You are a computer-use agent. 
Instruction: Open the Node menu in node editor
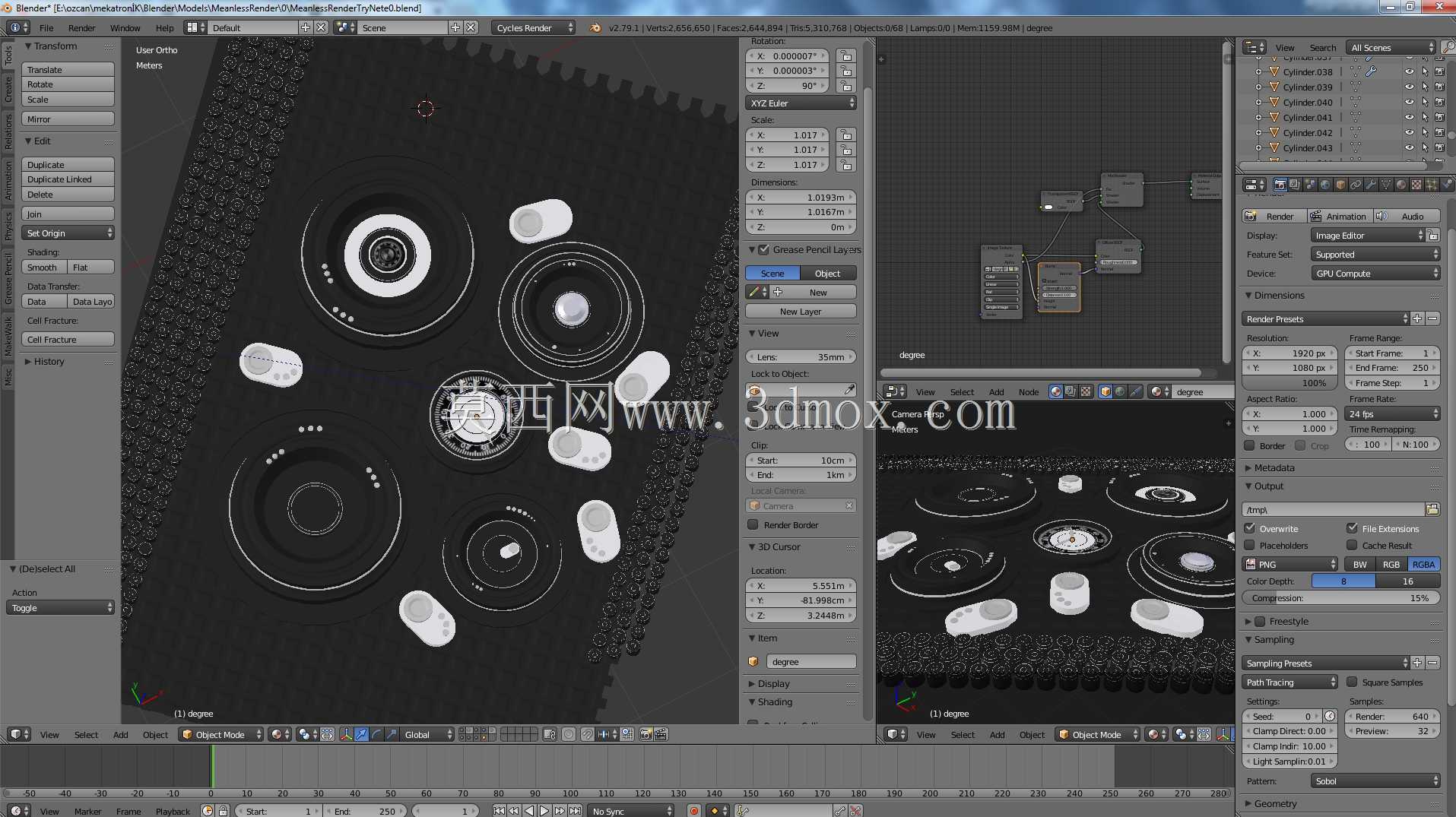[1029, 392]
